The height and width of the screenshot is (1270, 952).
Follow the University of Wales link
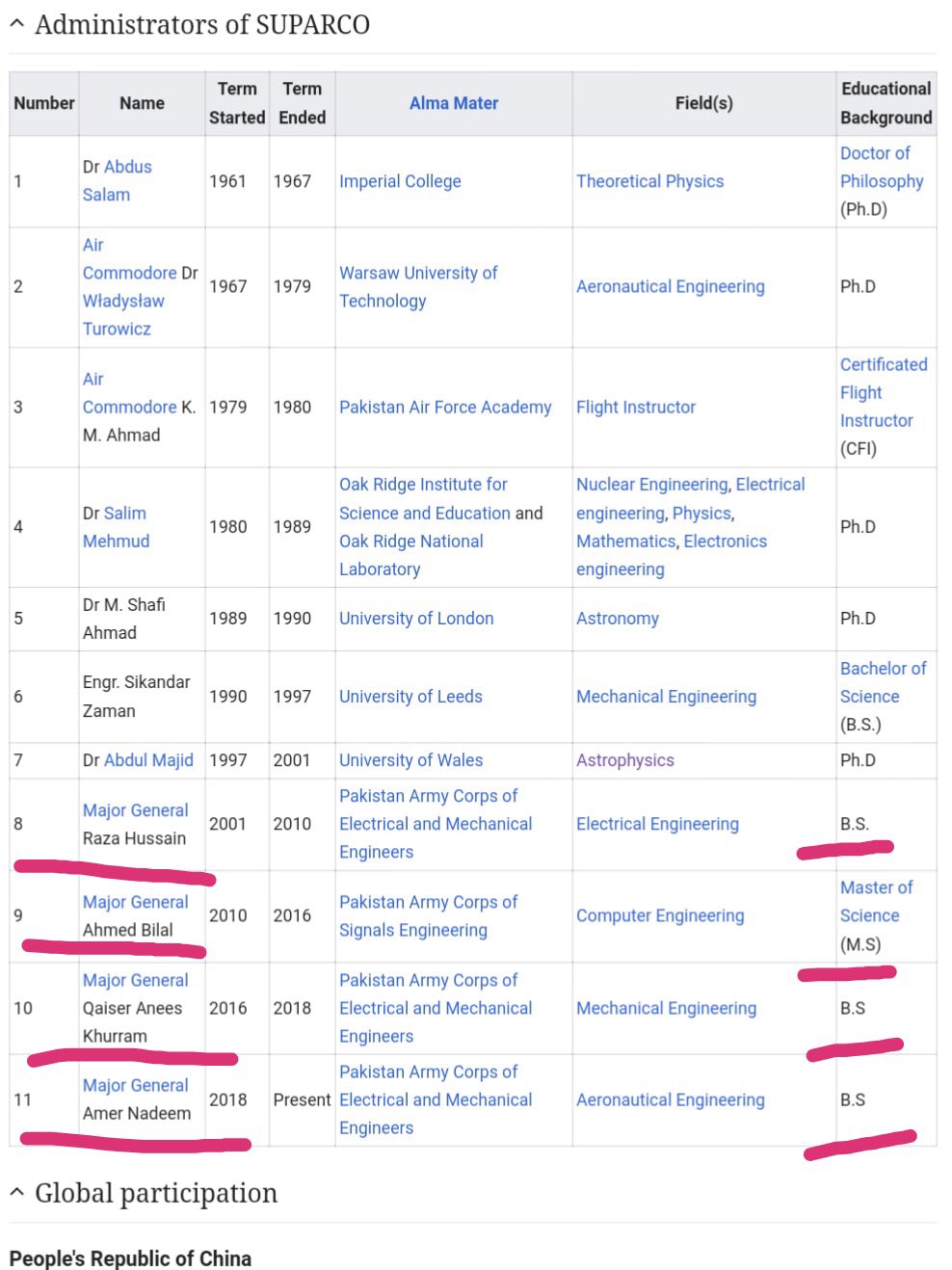(x=411, y=759)
